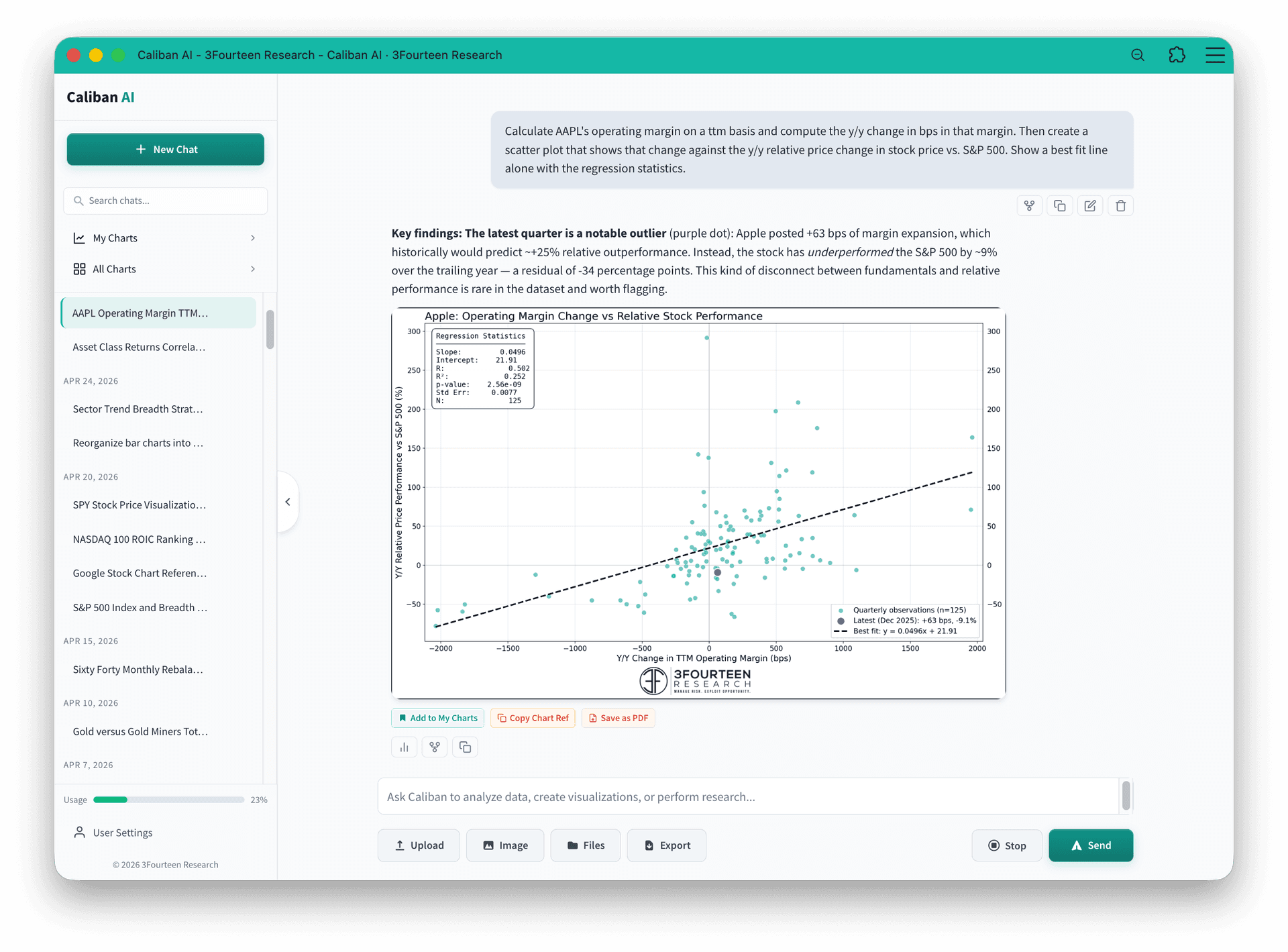Open Reorganize bar charts into chat
This screenshot has width=1288, height=952.
[158, 443]
